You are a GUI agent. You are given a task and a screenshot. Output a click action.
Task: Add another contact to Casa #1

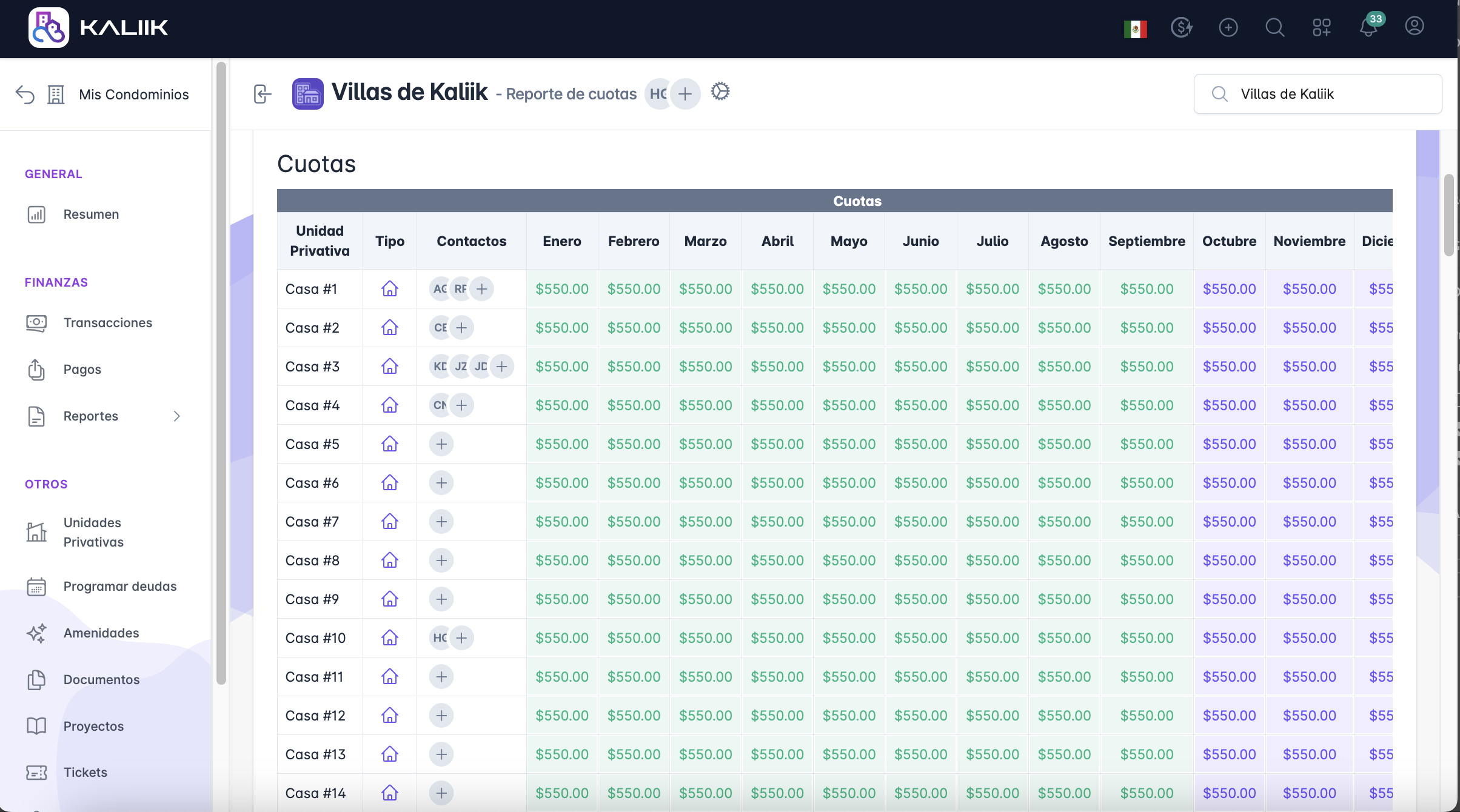(481, 288)
